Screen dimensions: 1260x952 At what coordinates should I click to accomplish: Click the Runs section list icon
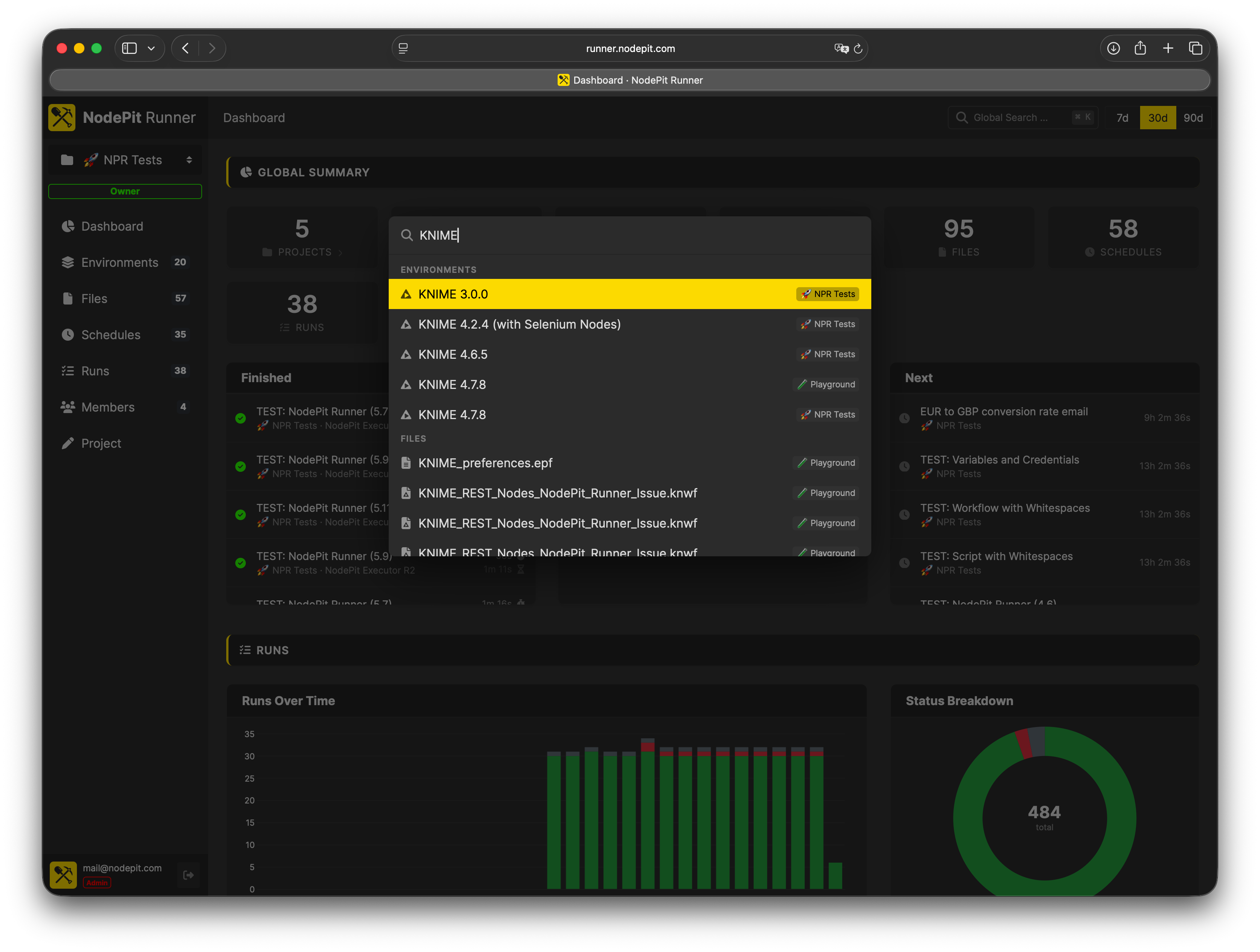click(x=245, y=650)
